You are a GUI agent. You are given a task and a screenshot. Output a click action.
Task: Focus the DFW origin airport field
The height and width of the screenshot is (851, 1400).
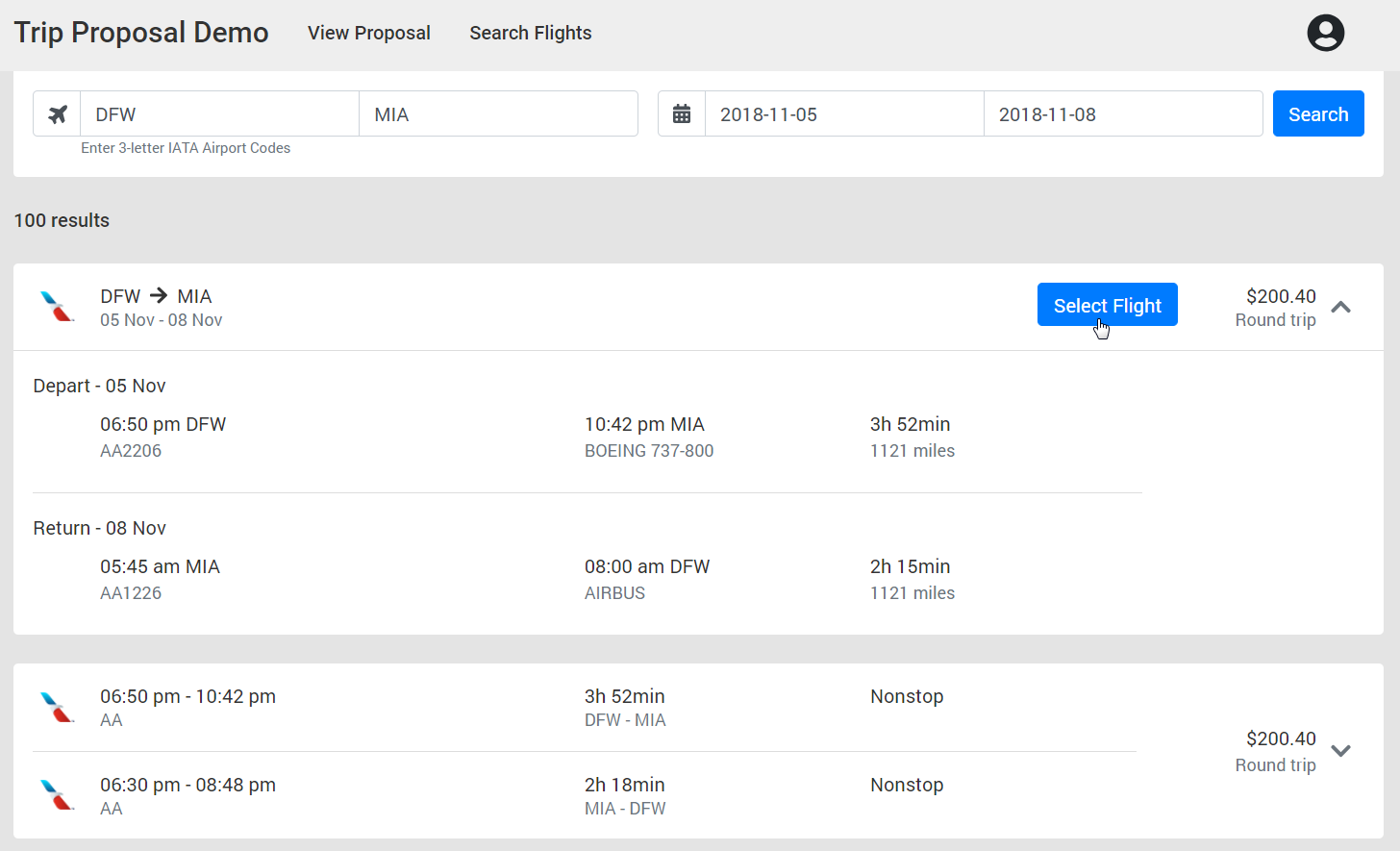tap(219, 114)
